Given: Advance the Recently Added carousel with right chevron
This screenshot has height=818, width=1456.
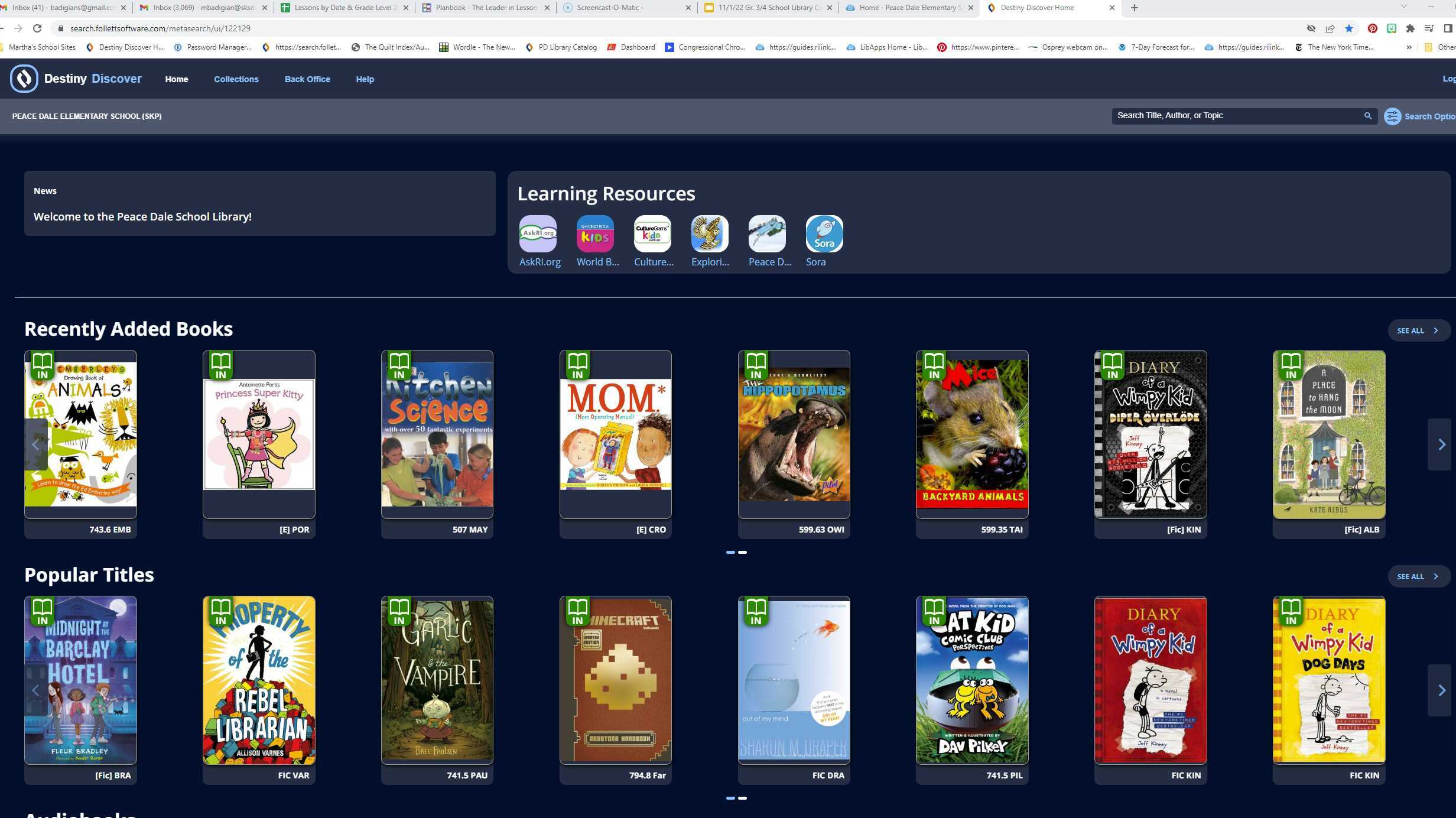Looking at the screenshot, I should pos(1442,444).
